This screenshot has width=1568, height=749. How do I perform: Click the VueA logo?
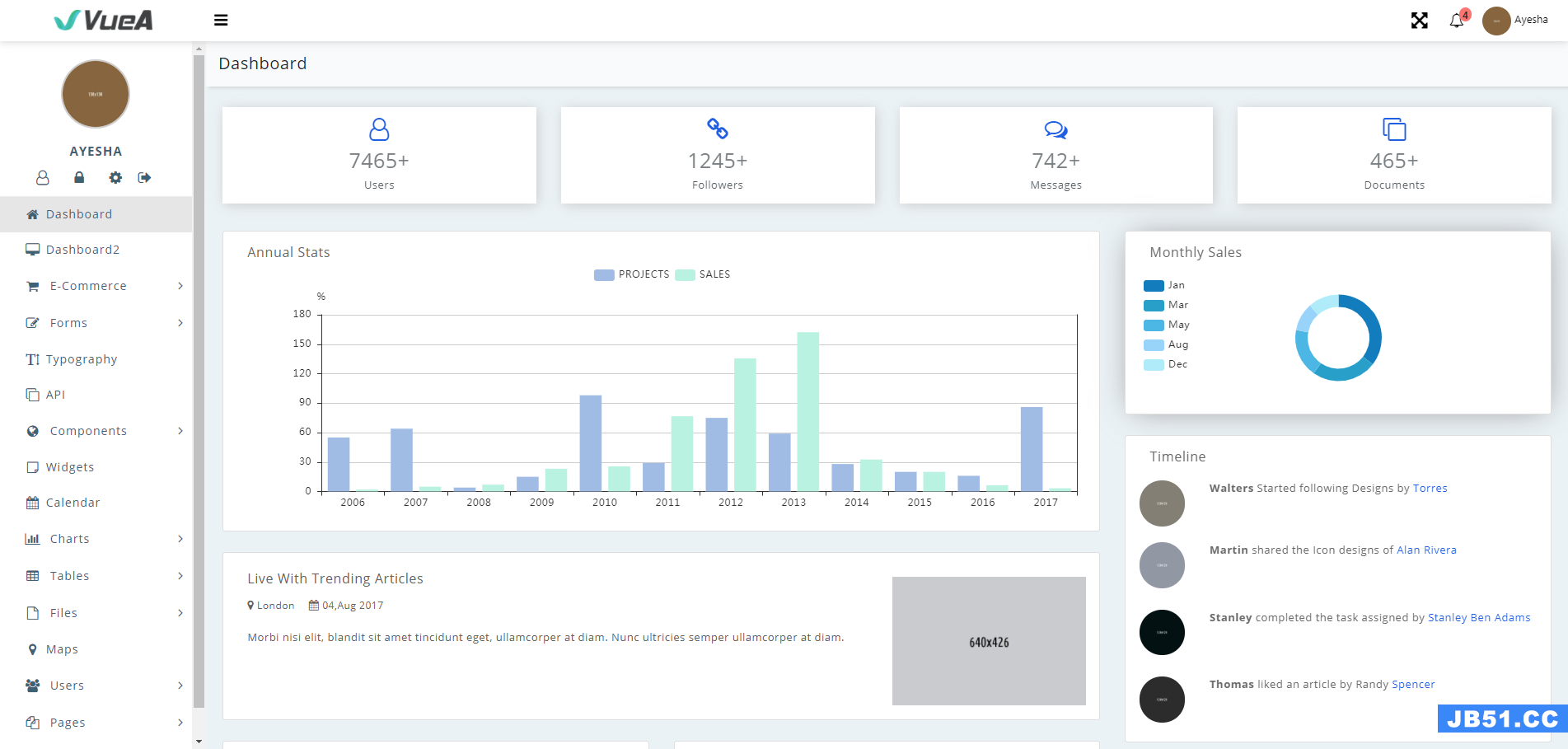104,20
